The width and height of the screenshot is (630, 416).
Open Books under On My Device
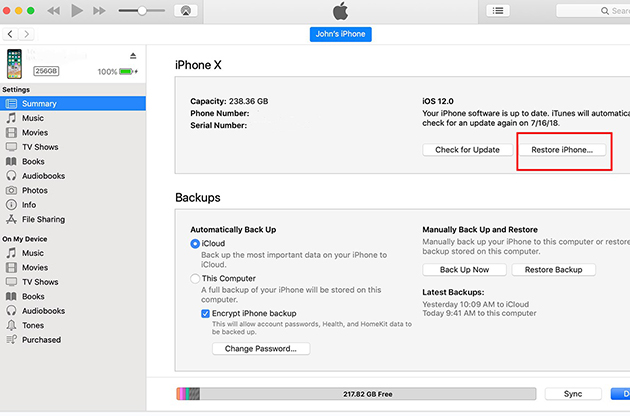click(73, 296)
